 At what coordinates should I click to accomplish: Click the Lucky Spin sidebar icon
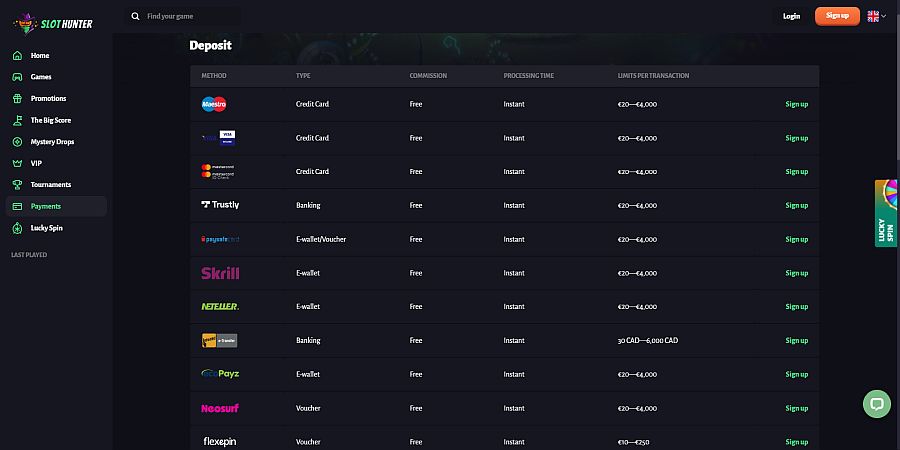(17, 228)
